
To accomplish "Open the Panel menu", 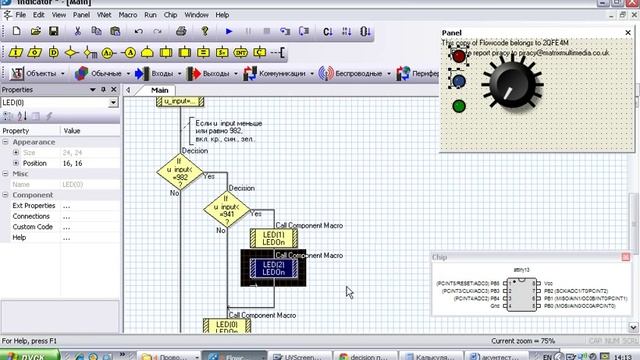I will (x=81, y=15).
